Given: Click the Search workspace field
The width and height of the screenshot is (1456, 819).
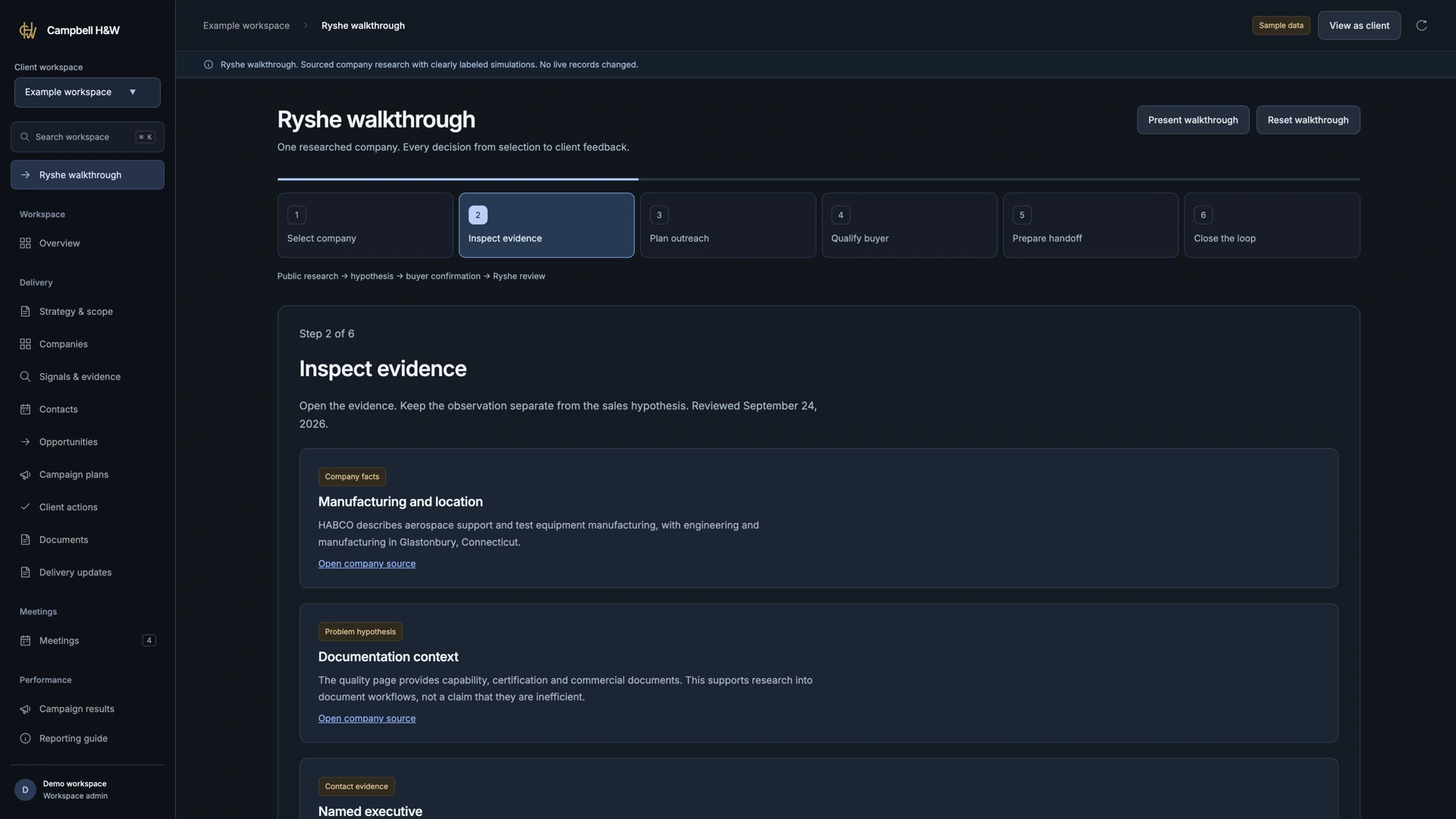Looking at the screenshot, I should click(x=87, y=137).
